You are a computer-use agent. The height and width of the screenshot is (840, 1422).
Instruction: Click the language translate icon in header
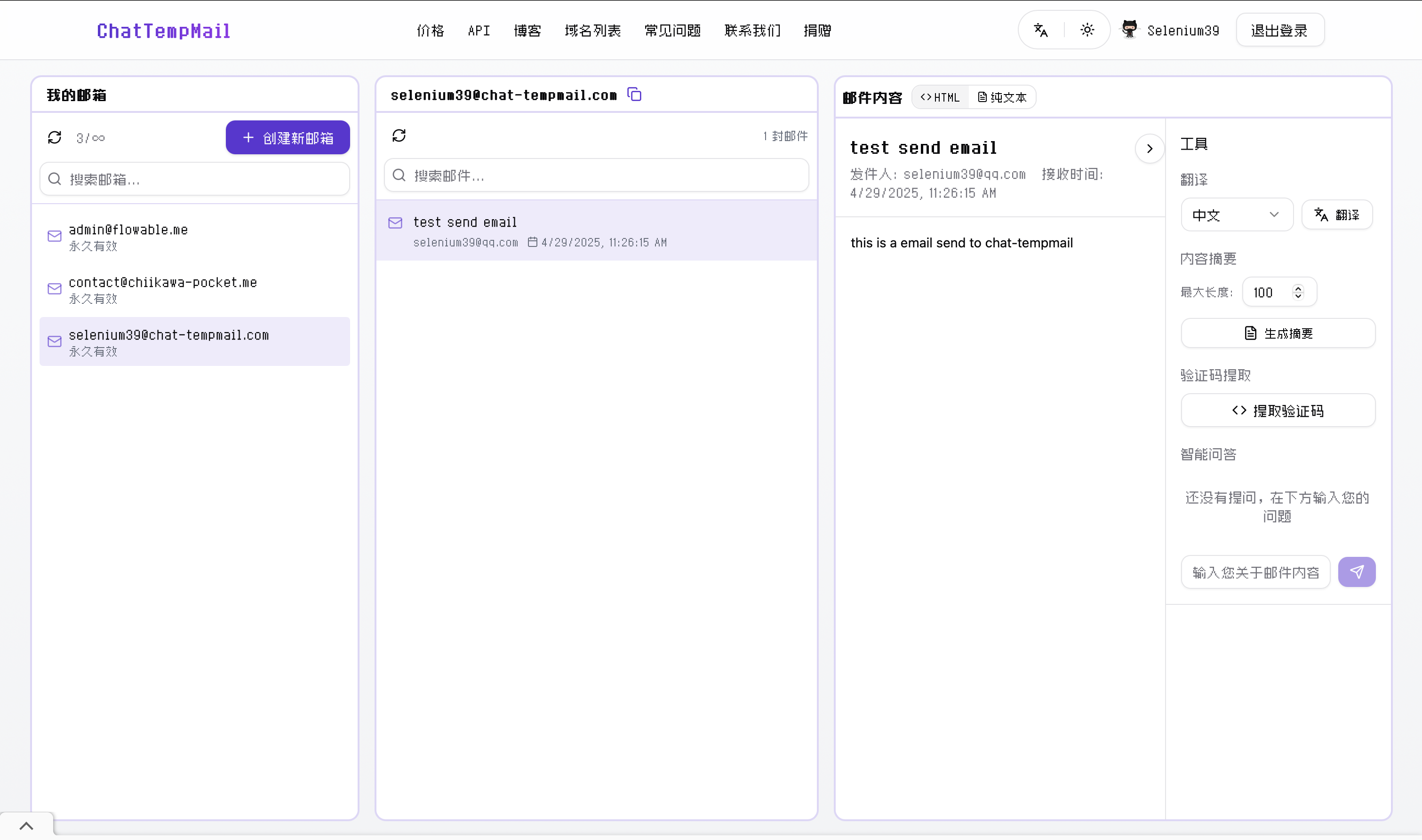pyautogui.click(x=1041, y=30)
